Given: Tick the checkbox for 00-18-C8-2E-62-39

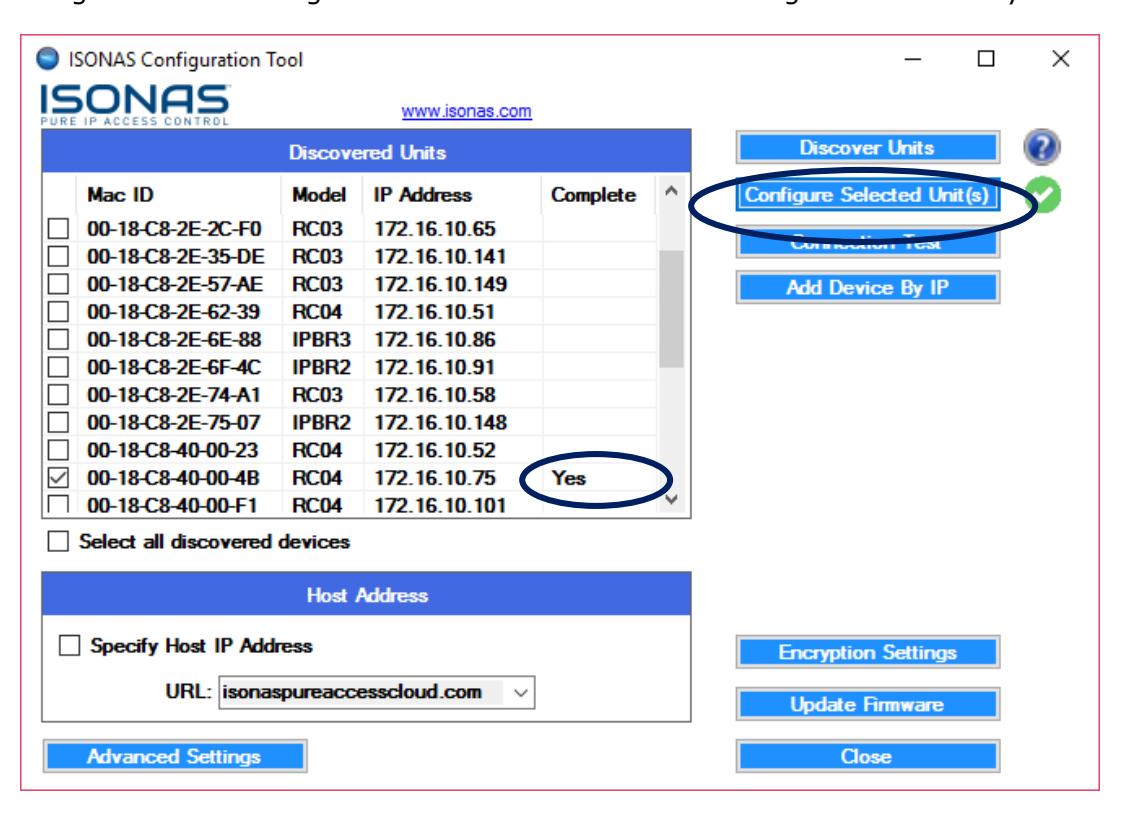Looking at the screenshot, I should (x=58, y=312).
